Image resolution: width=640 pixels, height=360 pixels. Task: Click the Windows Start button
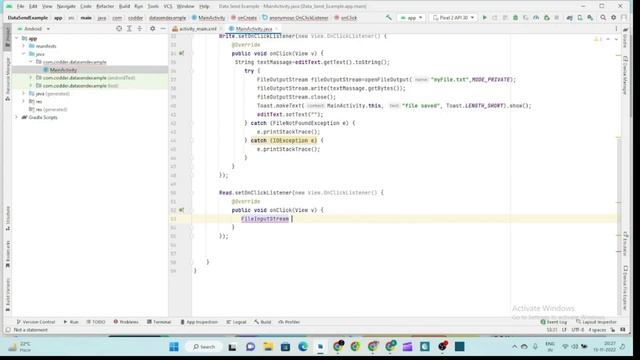point(174,347)
